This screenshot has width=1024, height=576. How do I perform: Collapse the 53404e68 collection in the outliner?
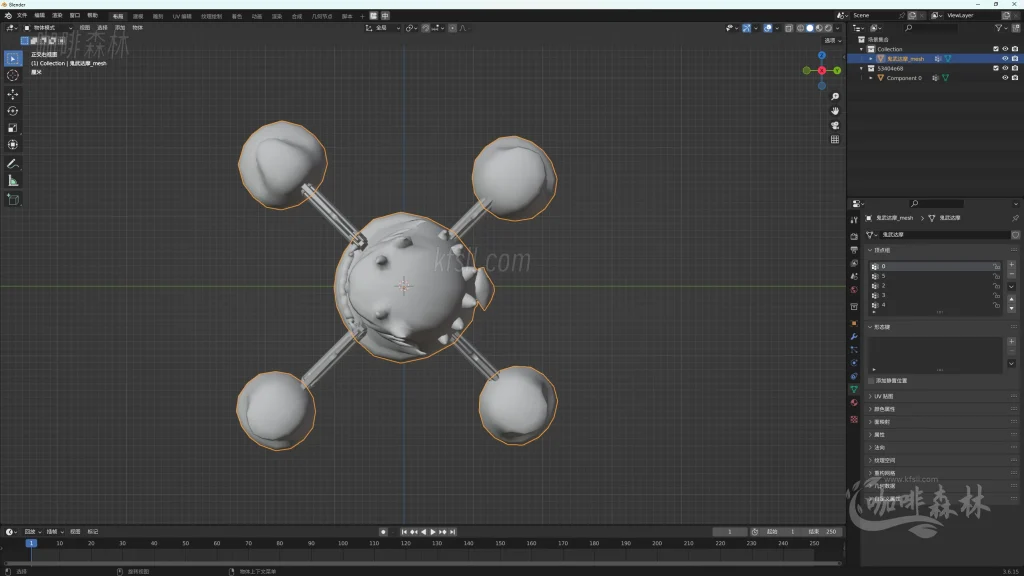[861, 68]
